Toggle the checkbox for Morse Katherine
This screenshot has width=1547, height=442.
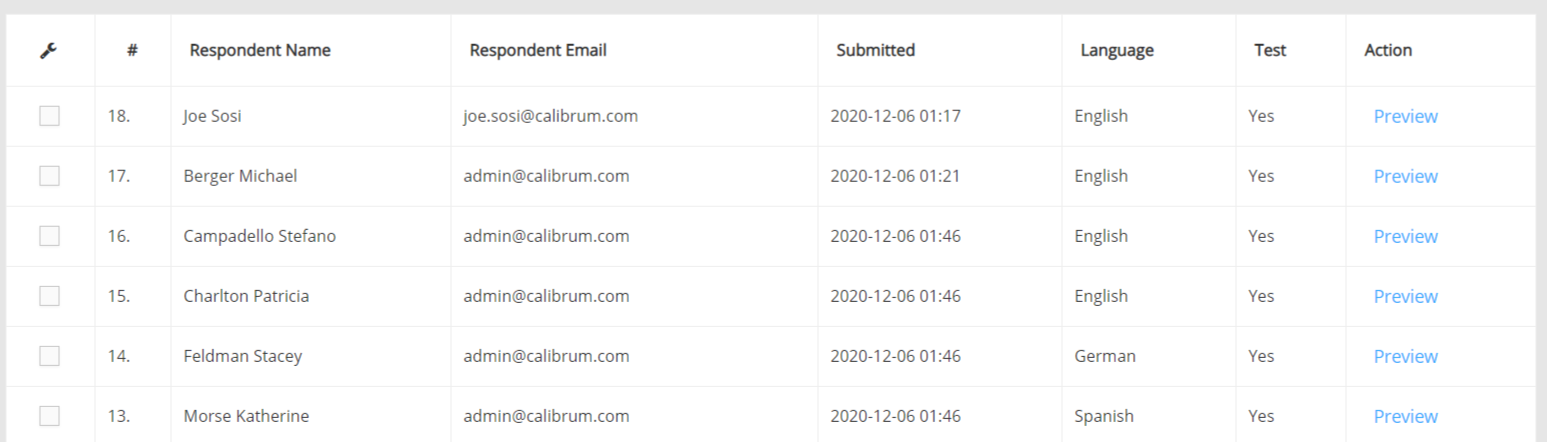(x=49, y=416)
